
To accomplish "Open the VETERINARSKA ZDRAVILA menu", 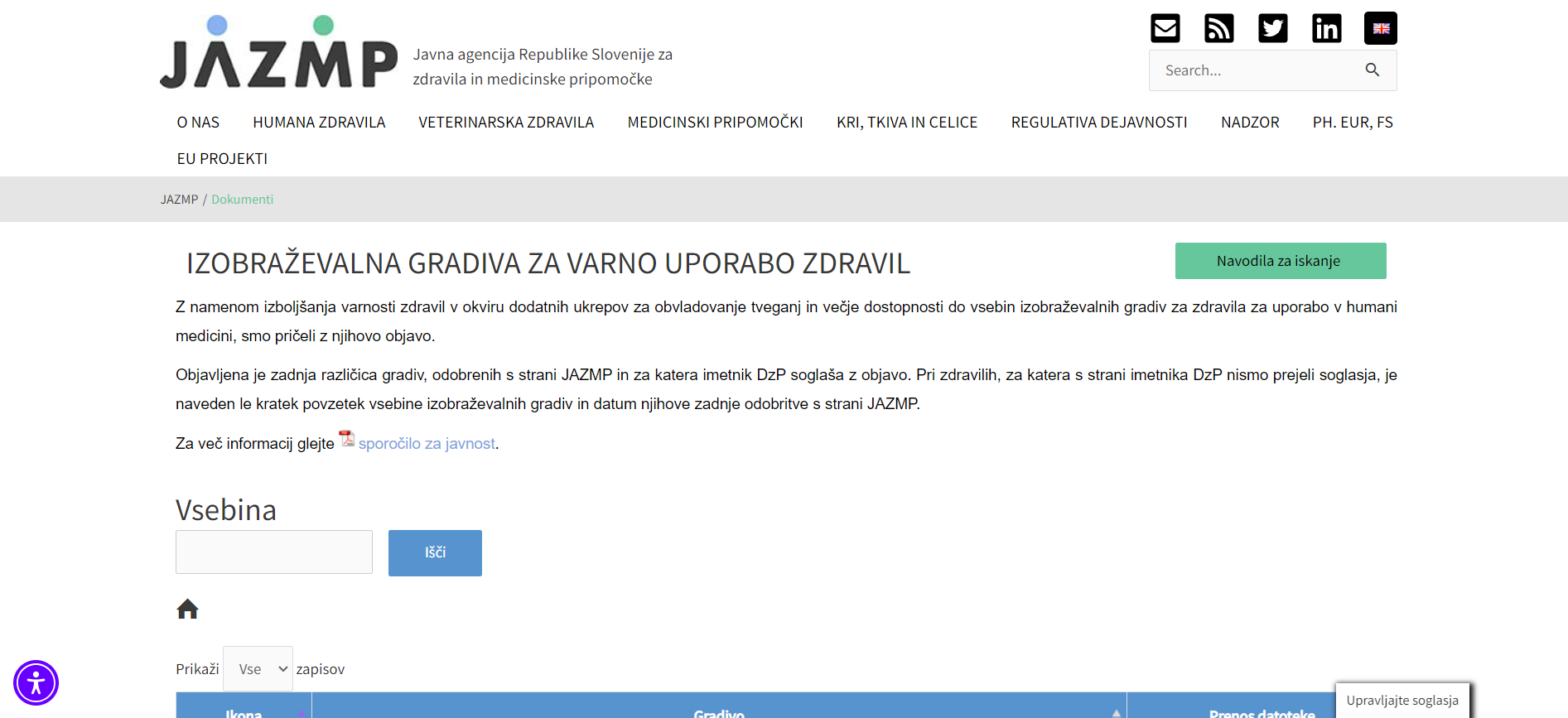I will pyautogui.click(x=506, y=123).
